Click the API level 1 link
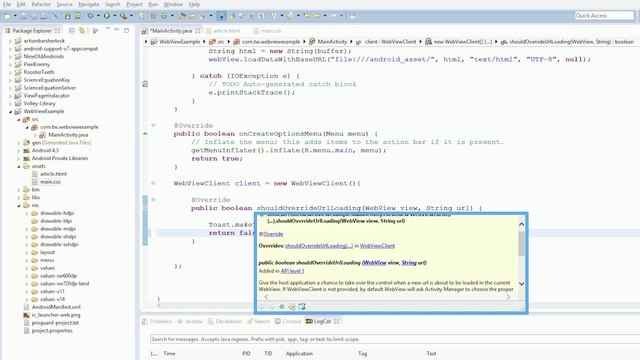The height and width of the screenshot is (360, 640). click(292, 271)
